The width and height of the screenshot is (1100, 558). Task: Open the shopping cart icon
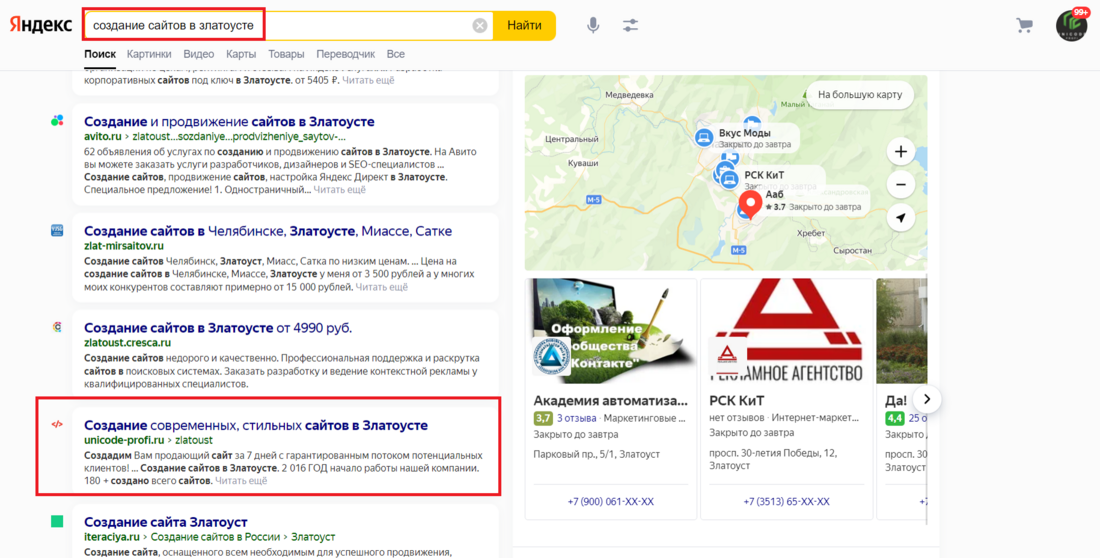(x=1024, y=26)
